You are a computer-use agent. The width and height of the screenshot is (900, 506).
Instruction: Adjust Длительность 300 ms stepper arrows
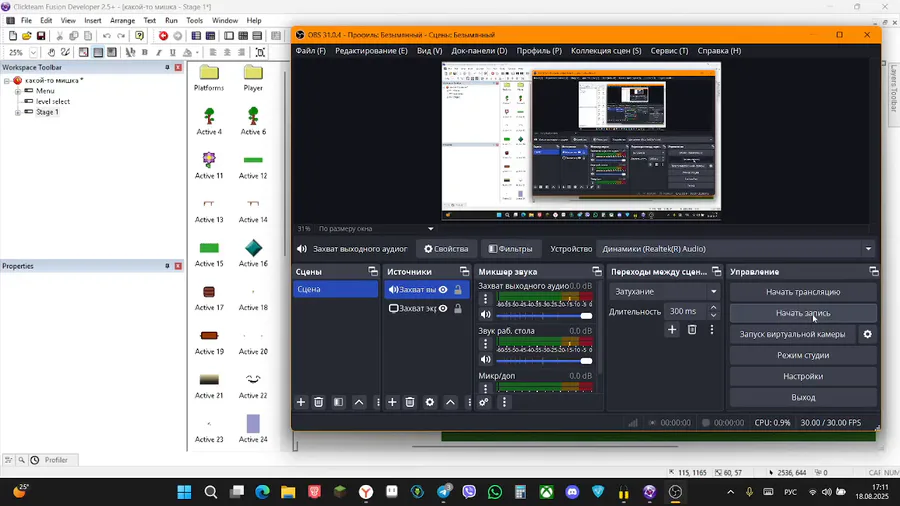point(713,312)
